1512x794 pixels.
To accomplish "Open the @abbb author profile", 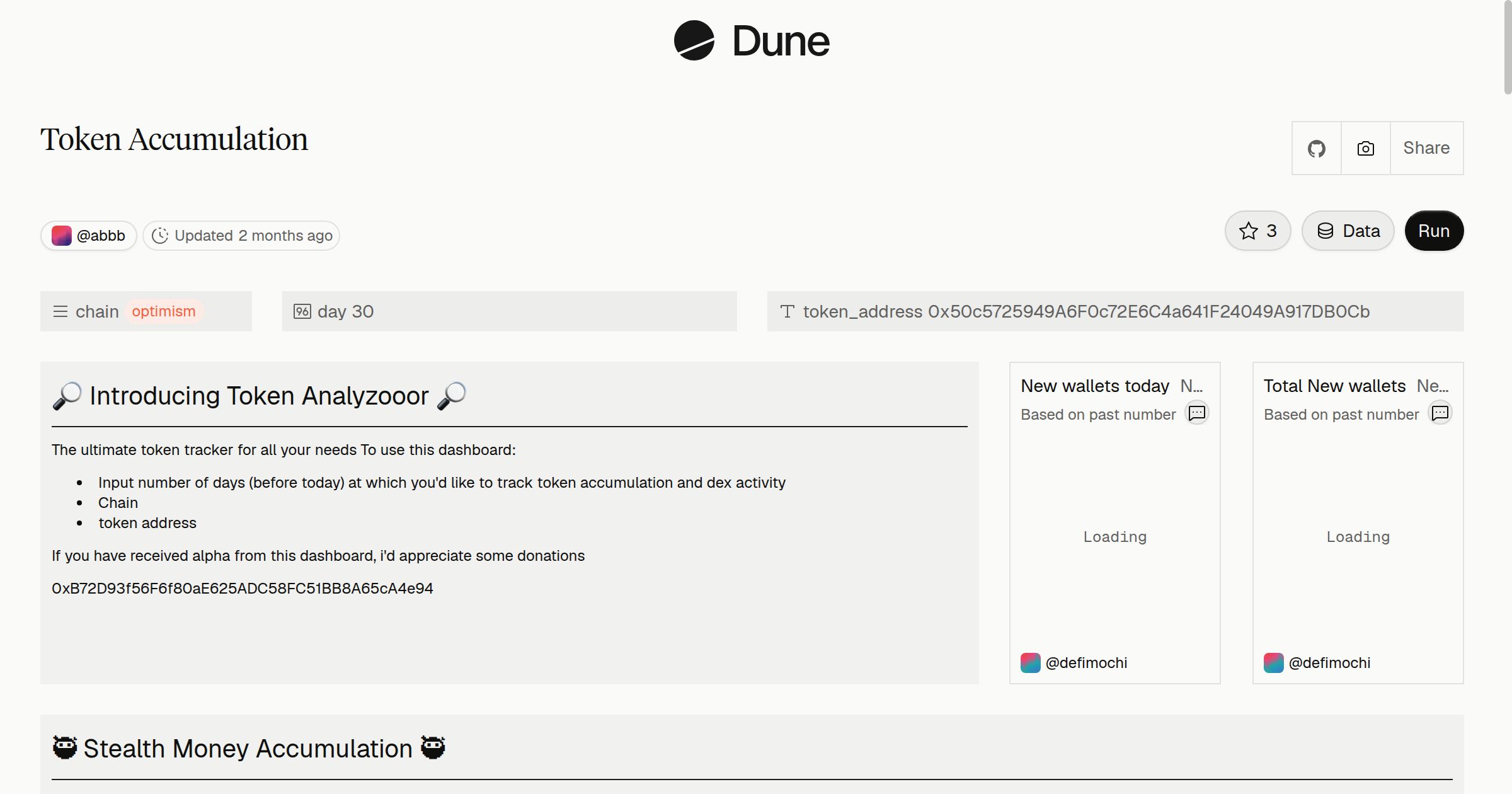I will click(89, 236).
